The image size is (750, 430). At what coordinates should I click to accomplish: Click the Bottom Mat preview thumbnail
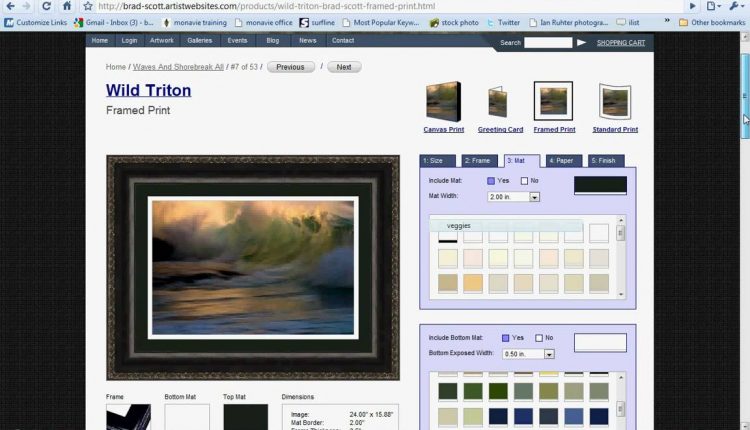187,417
